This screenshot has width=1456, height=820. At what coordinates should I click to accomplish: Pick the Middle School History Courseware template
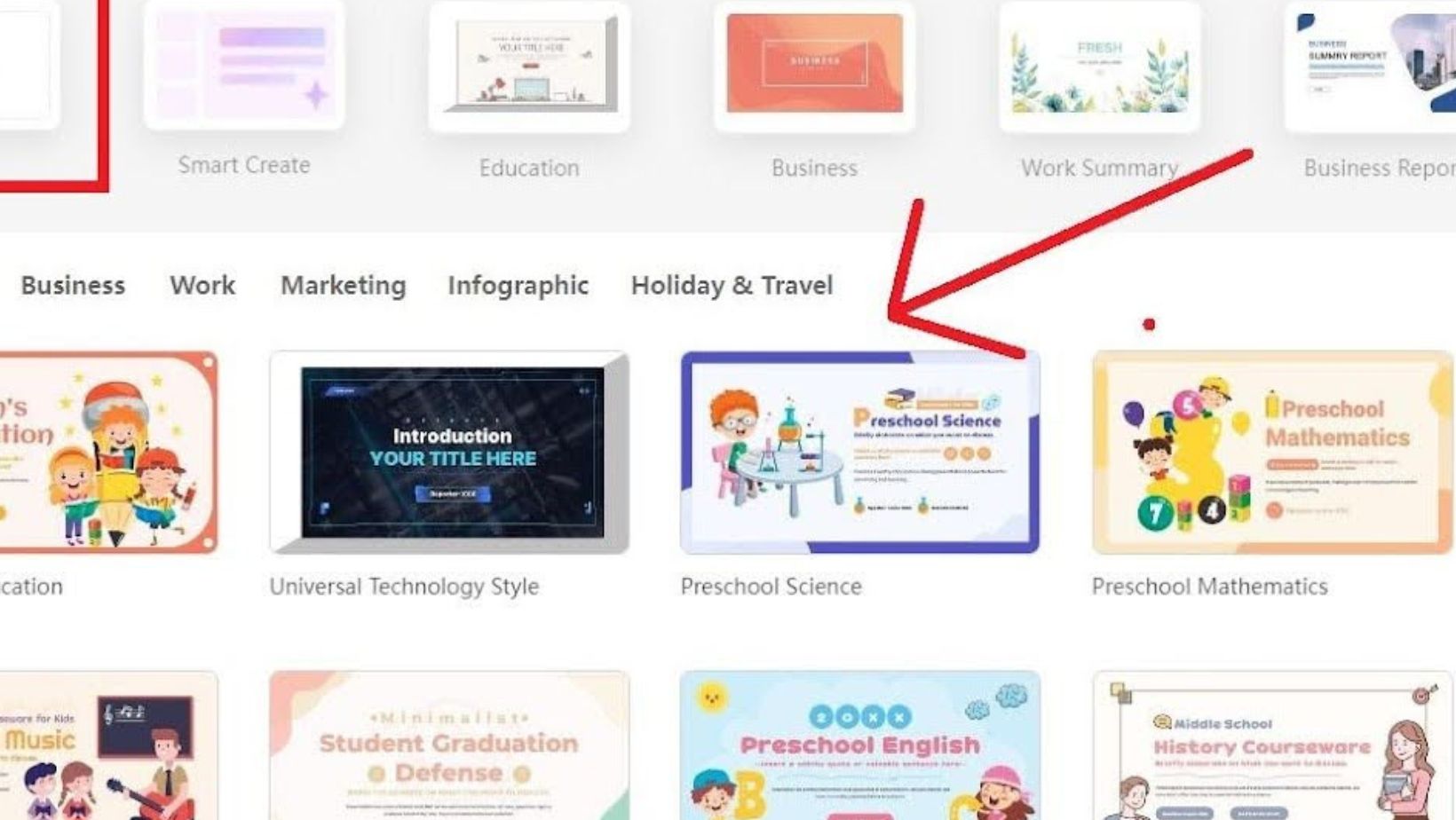coord(1272,745)
